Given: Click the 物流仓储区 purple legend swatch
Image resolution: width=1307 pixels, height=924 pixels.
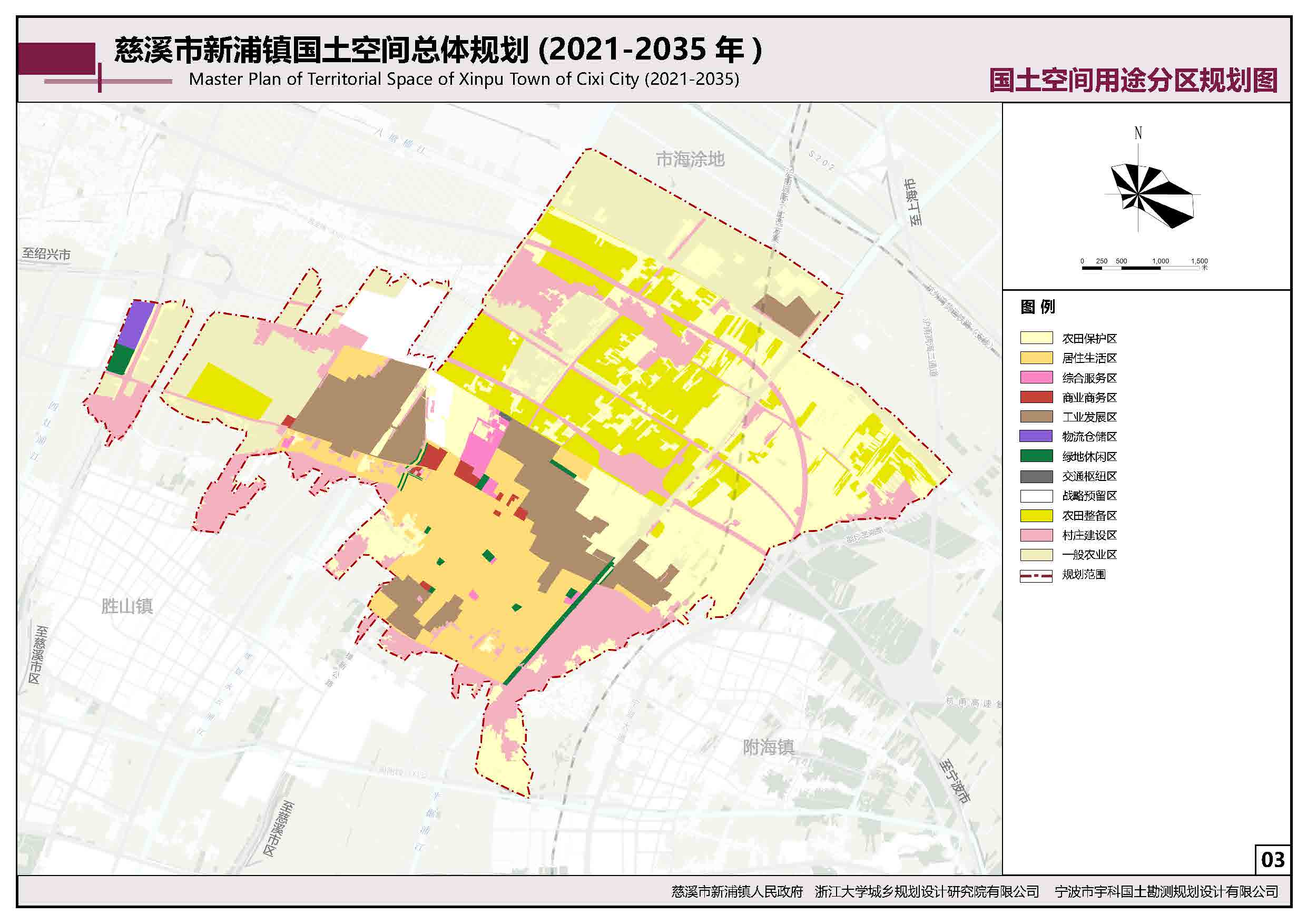Looking at the screenshot, I should tap(1036, 437).
